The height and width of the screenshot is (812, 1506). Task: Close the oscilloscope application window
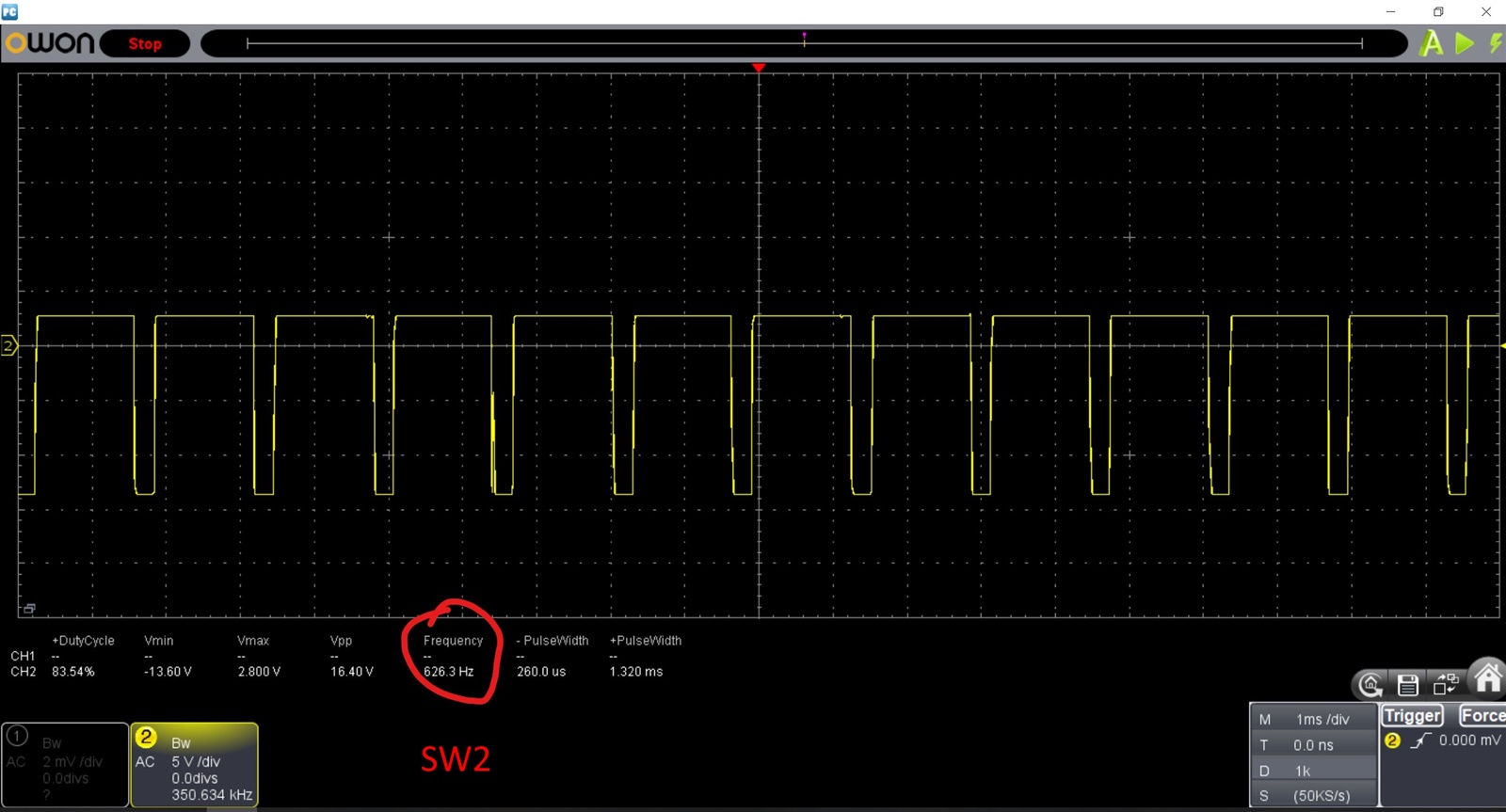pyautogui.click(x=1486, y=11)
